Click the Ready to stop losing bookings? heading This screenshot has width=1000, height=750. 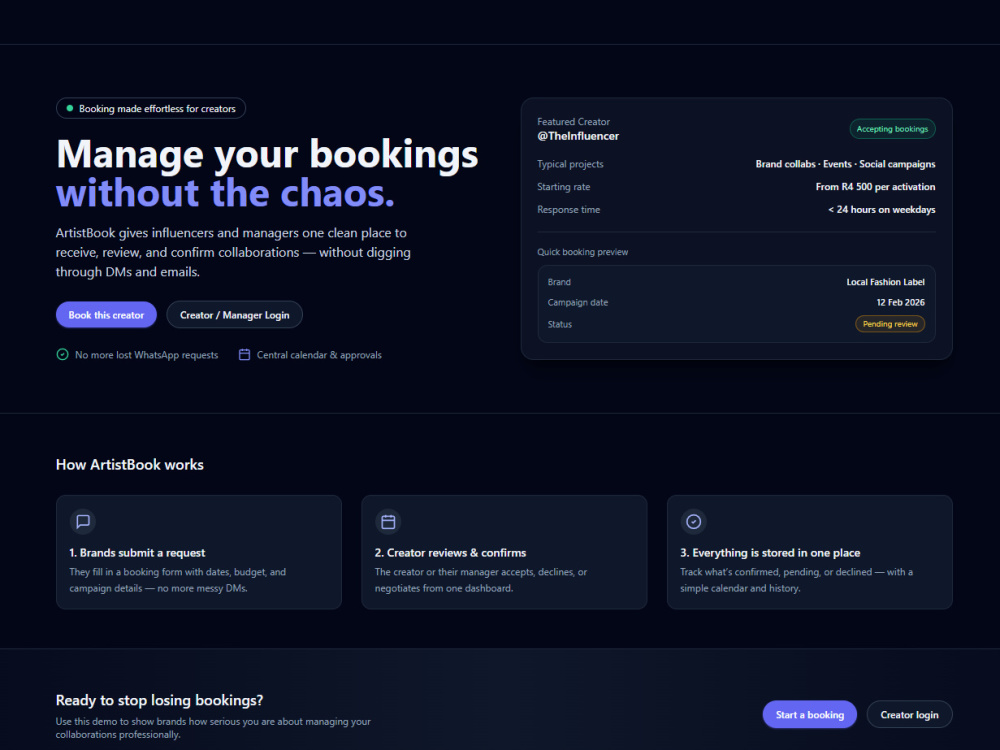tap(159, 700)
